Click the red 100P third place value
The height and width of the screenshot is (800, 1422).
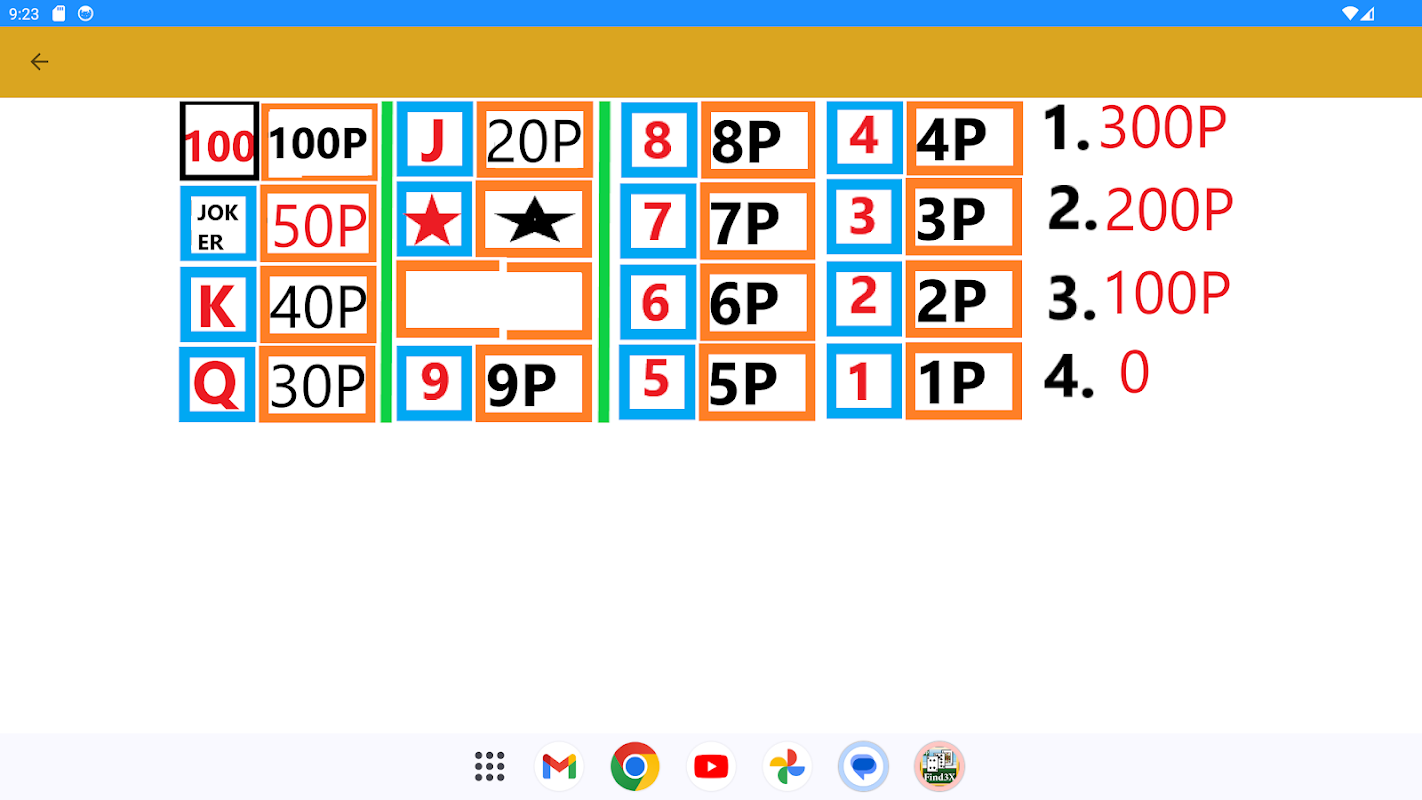(1167, 293)
